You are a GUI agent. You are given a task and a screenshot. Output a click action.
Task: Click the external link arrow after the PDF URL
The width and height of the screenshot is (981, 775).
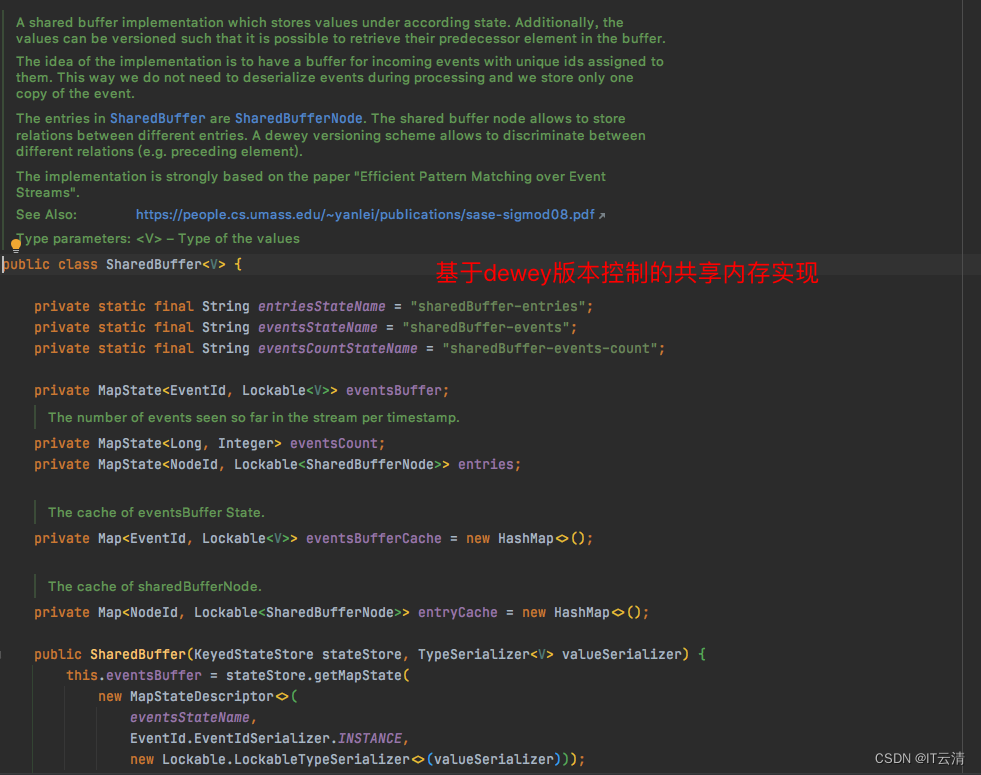tap(602, 216)
